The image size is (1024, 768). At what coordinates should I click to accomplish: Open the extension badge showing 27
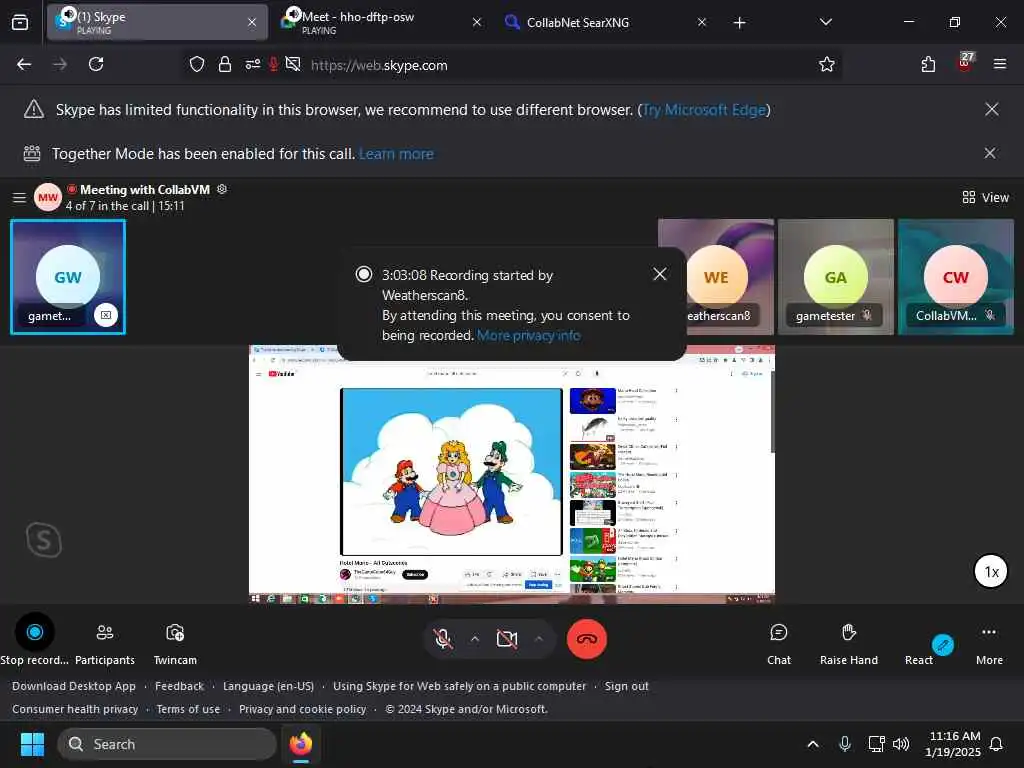[965, 62]
